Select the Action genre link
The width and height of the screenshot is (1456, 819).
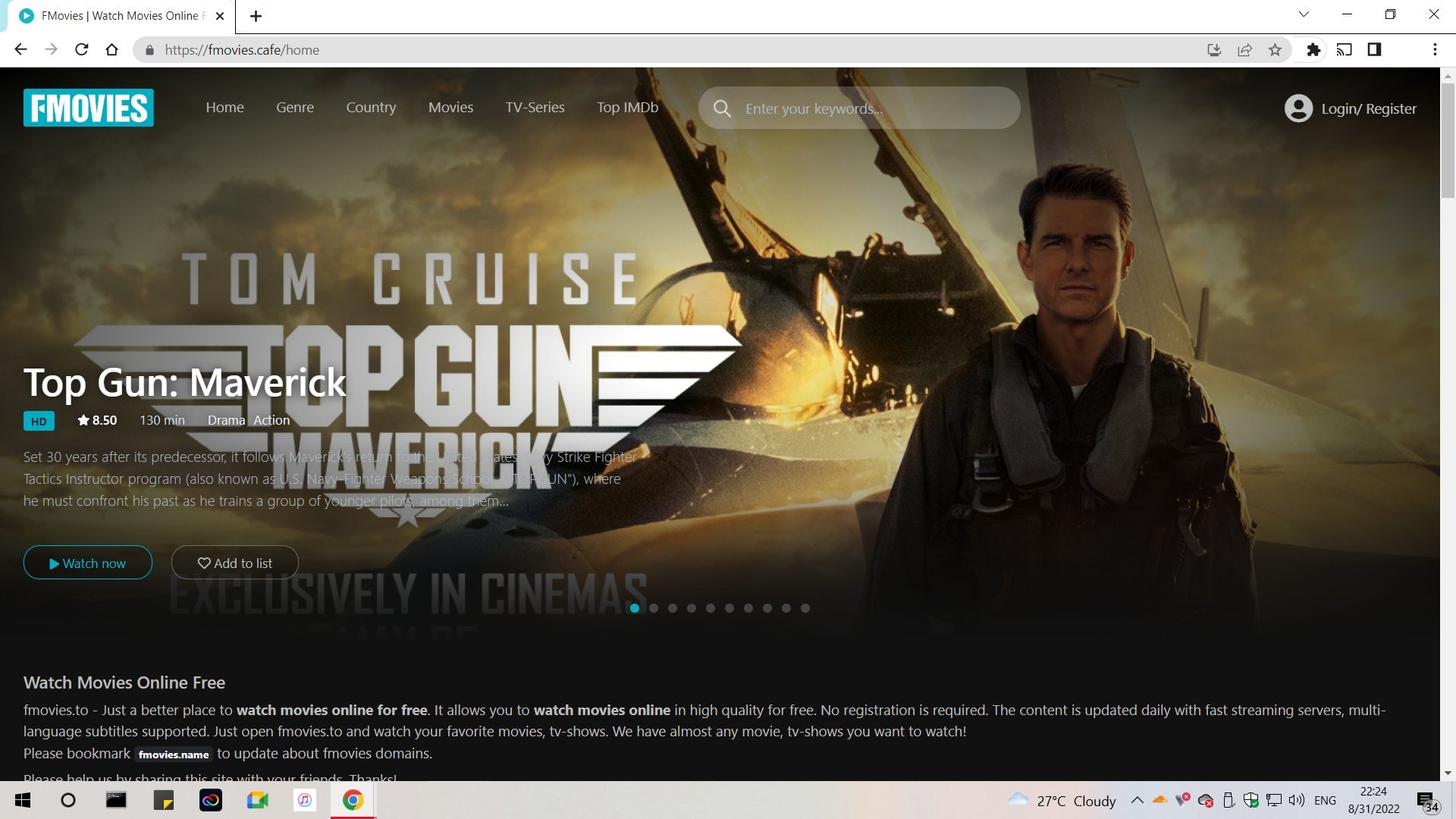point(271,420)
